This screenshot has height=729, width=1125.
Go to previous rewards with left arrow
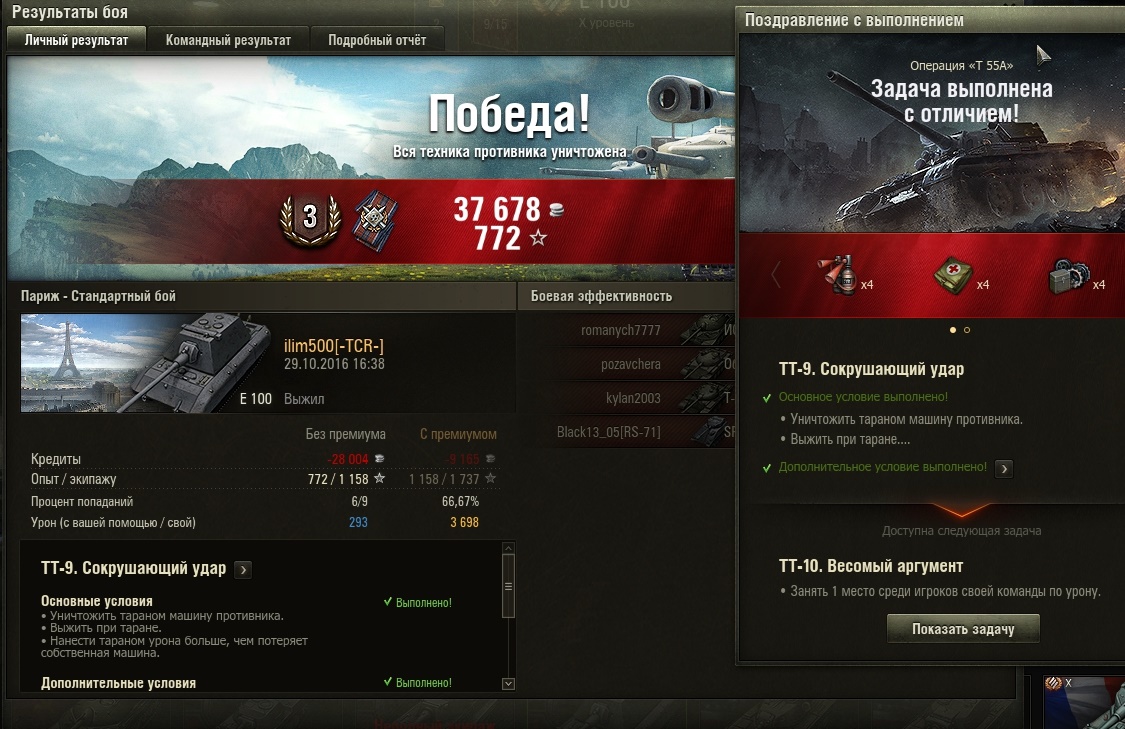pos(776,275)
